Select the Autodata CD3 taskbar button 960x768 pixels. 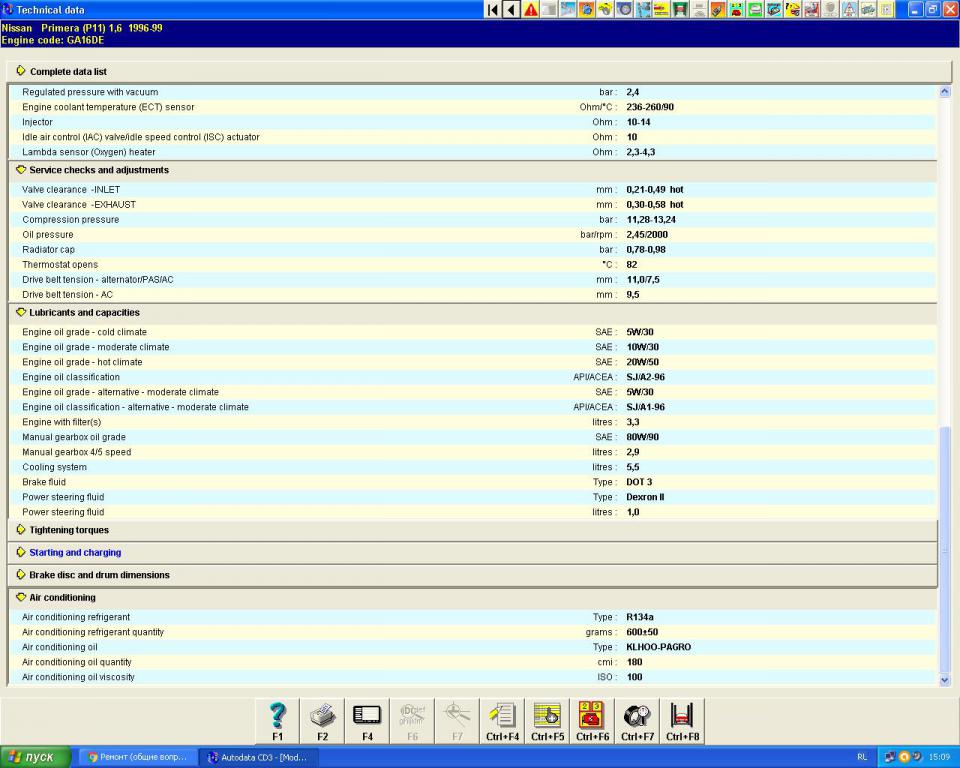point(258,758)
